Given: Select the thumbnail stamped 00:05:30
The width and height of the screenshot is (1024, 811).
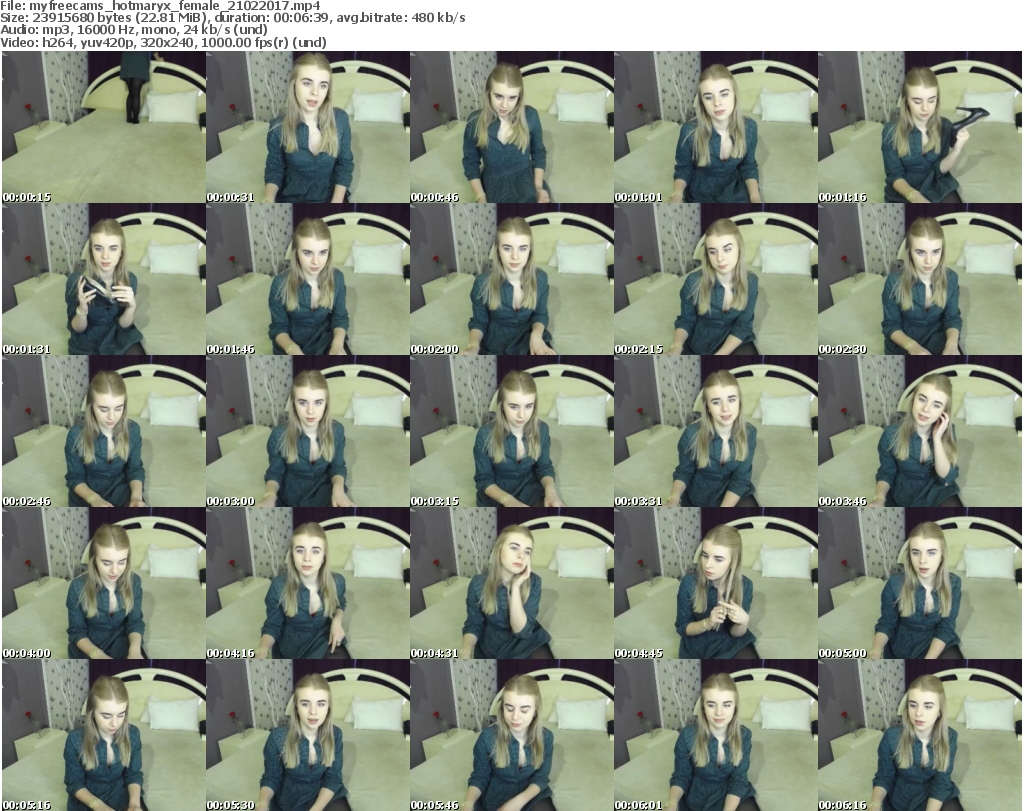Looking at the screenshot, I should click(x=308, y=735).
